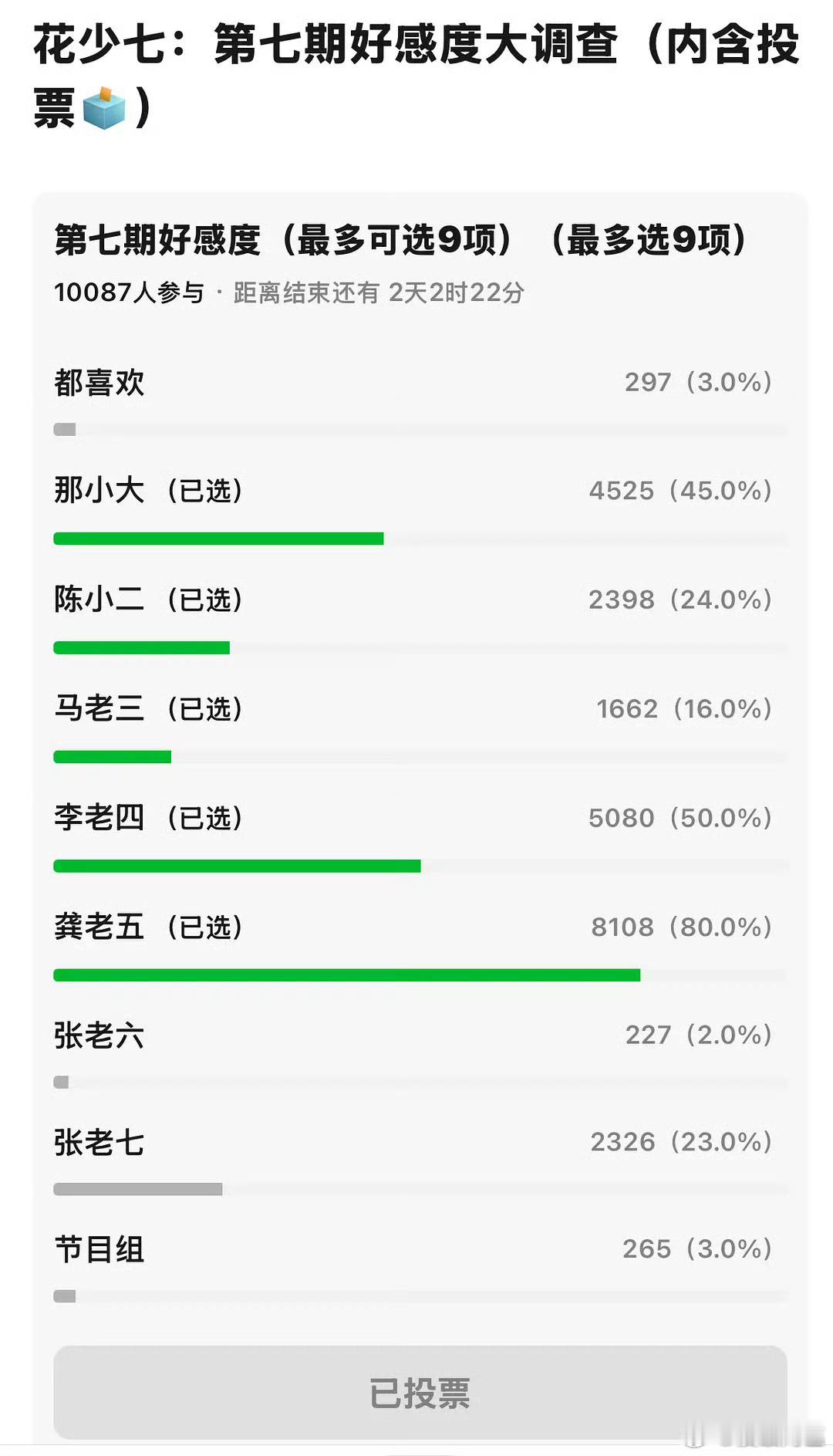Tap the 李老四 (已选) option label
The image size is (833, 1456).
click(148, 818)
